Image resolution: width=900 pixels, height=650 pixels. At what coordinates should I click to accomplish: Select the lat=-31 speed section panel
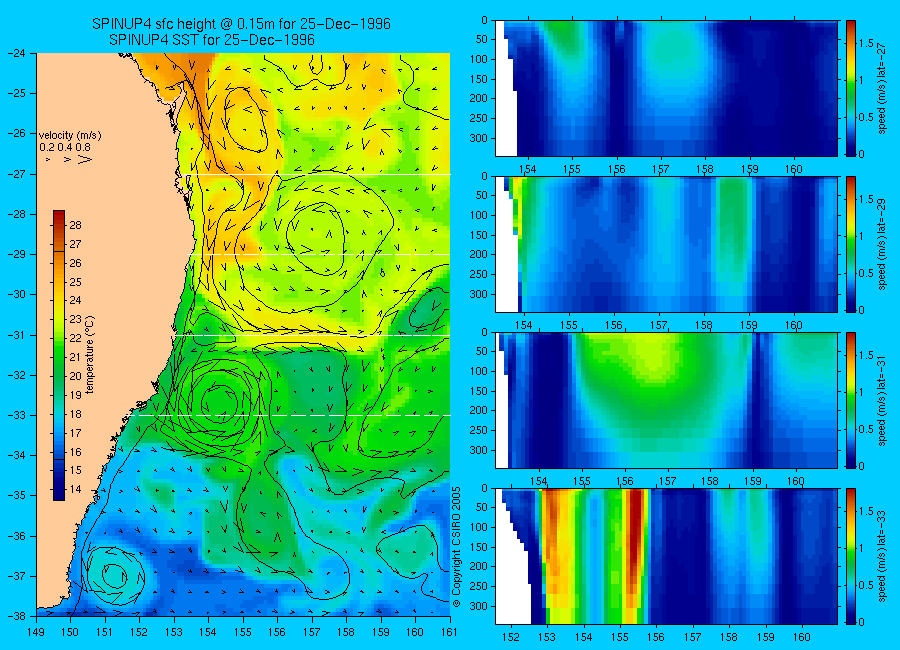pos(666,400)
